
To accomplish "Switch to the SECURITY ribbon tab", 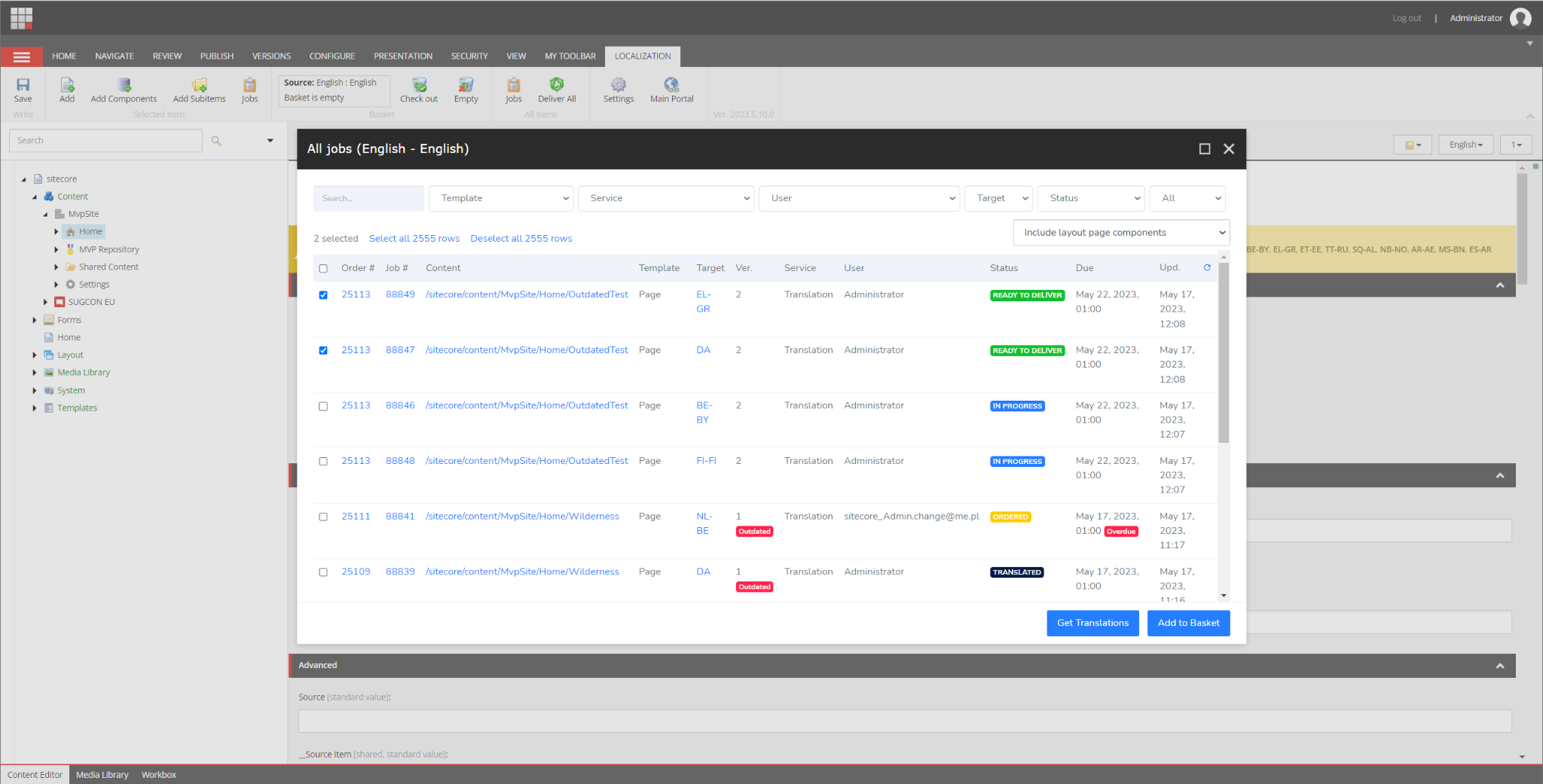I will point(469,56).
